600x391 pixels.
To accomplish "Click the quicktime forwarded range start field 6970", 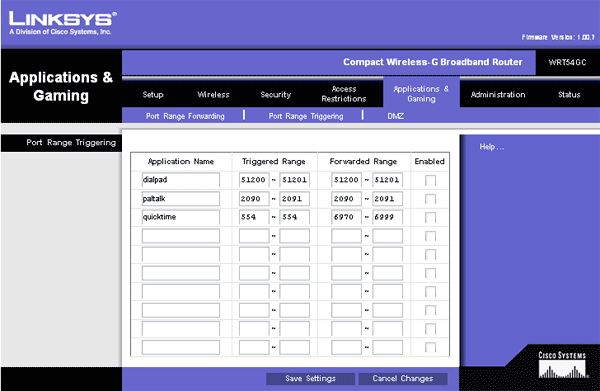I will click(x=346, y=217).
